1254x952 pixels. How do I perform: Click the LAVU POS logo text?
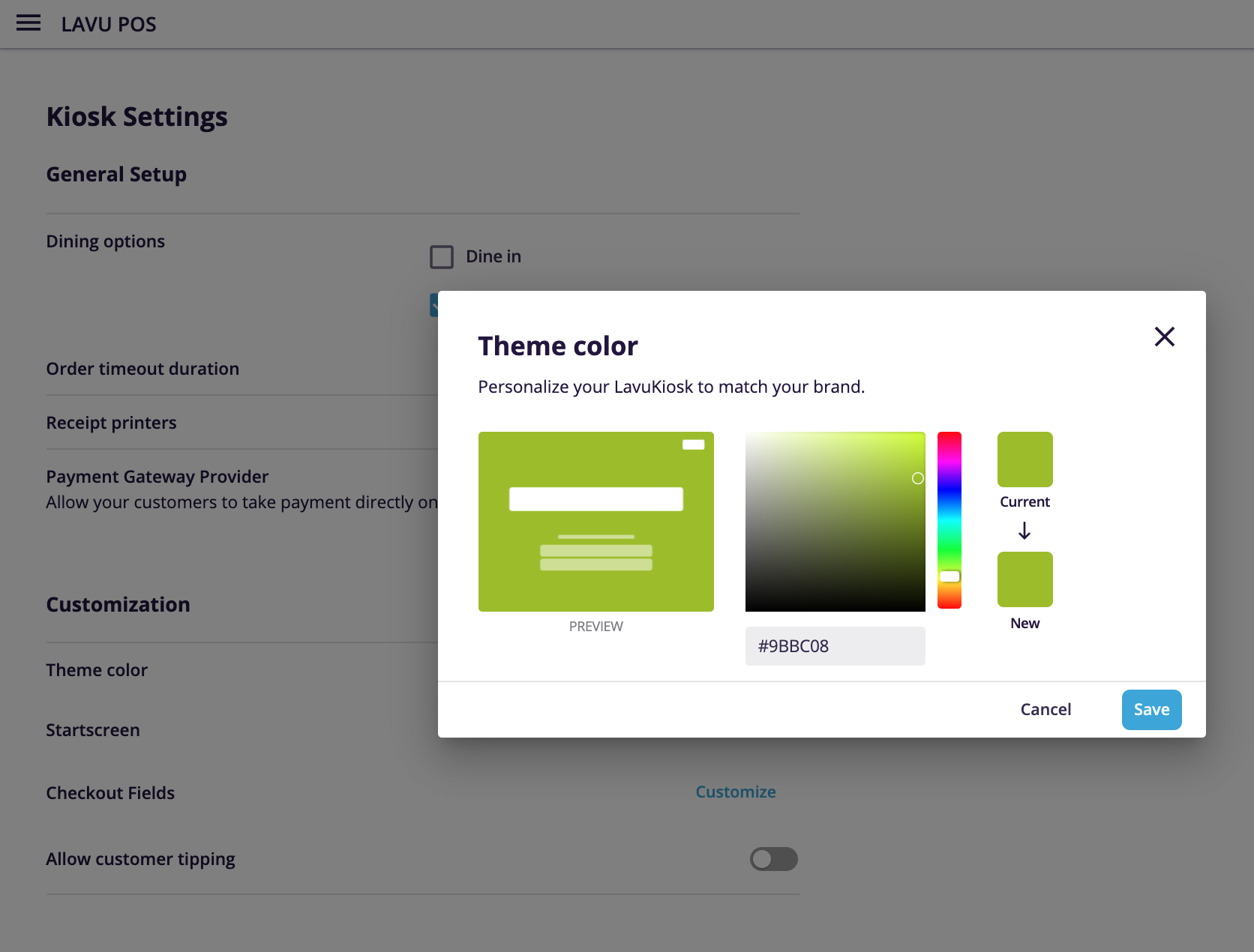(x=108, y=24)
